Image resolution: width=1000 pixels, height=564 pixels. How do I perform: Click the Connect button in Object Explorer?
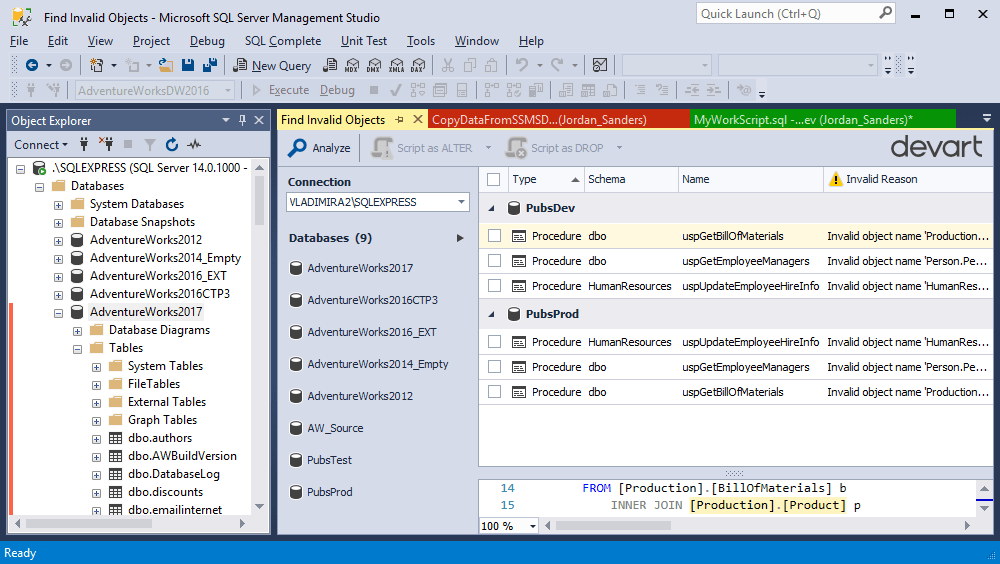pos(40,145)
